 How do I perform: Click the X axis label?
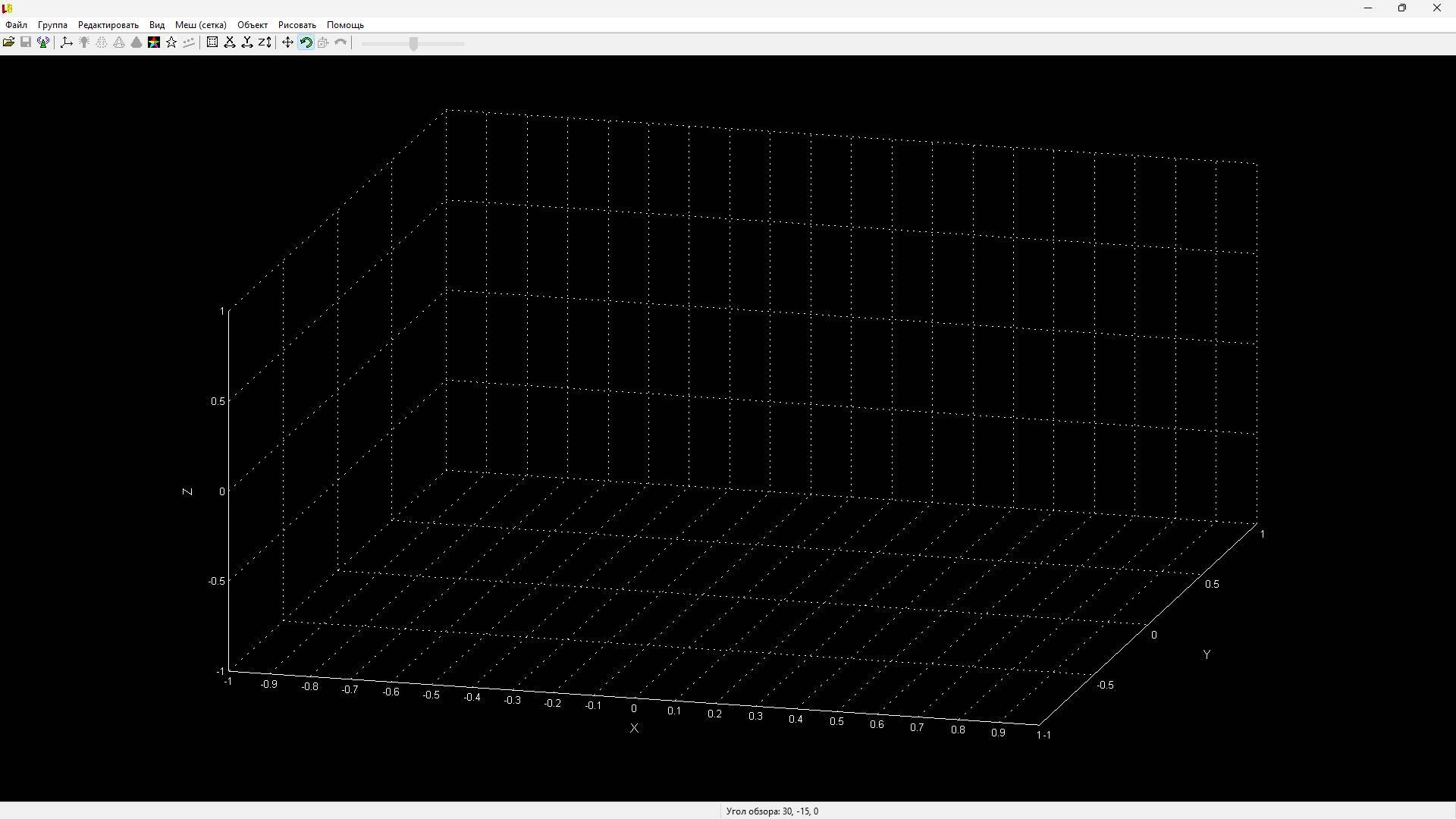[x=634, y=728]
